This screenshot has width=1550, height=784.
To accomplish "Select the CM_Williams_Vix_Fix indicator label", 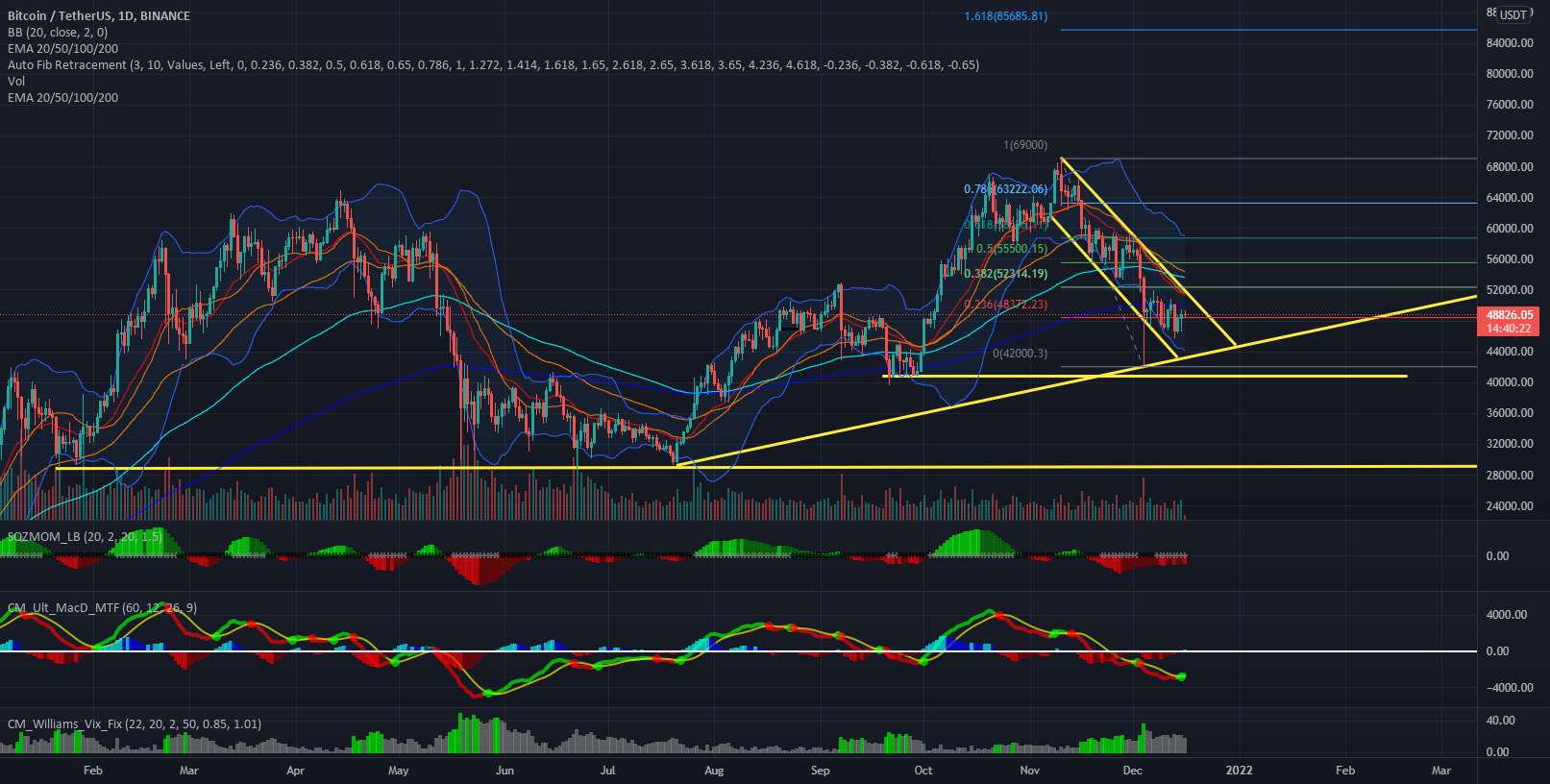I will 135,723.
